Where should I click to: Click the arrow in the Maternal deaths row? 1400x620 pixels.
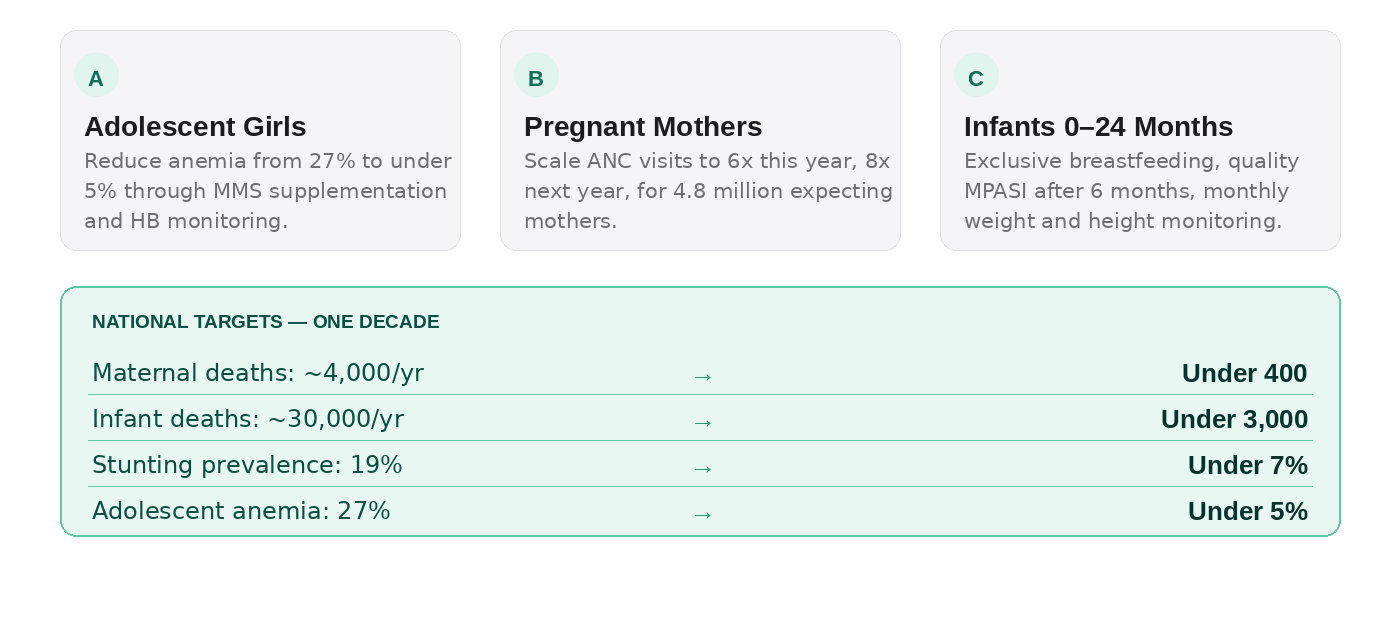(703, 376)
